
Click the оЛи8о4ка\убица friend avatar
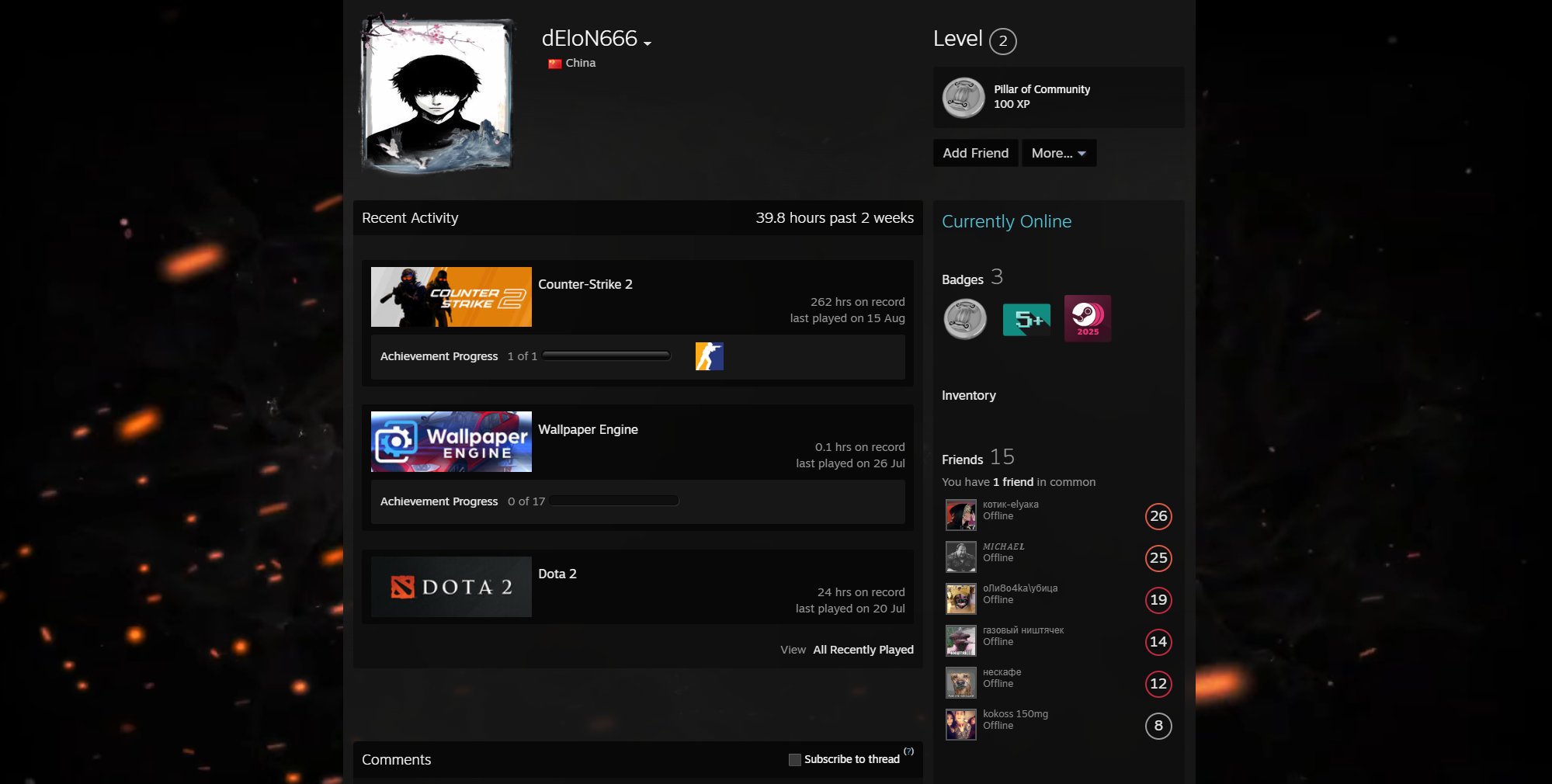pyautogui.click(x=961, y=599)
